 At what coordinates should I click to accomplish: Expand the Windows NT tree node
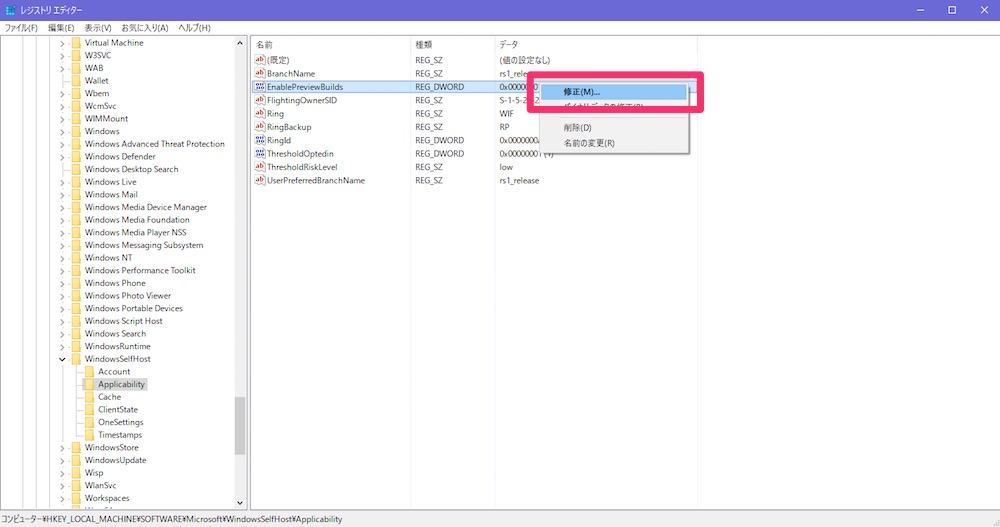62,258
